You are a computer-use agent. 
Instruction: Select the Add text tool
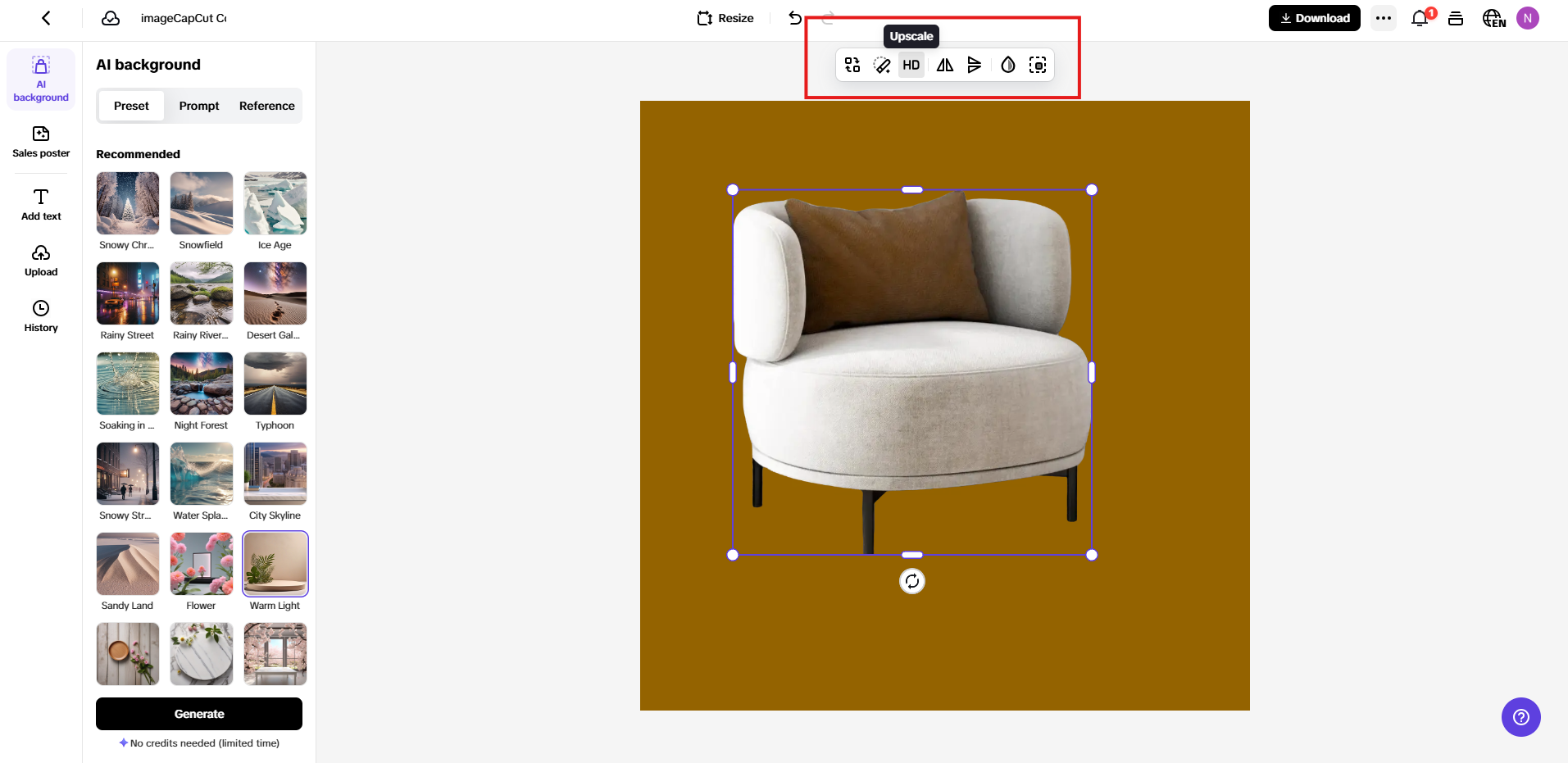(x=40, y=204)
